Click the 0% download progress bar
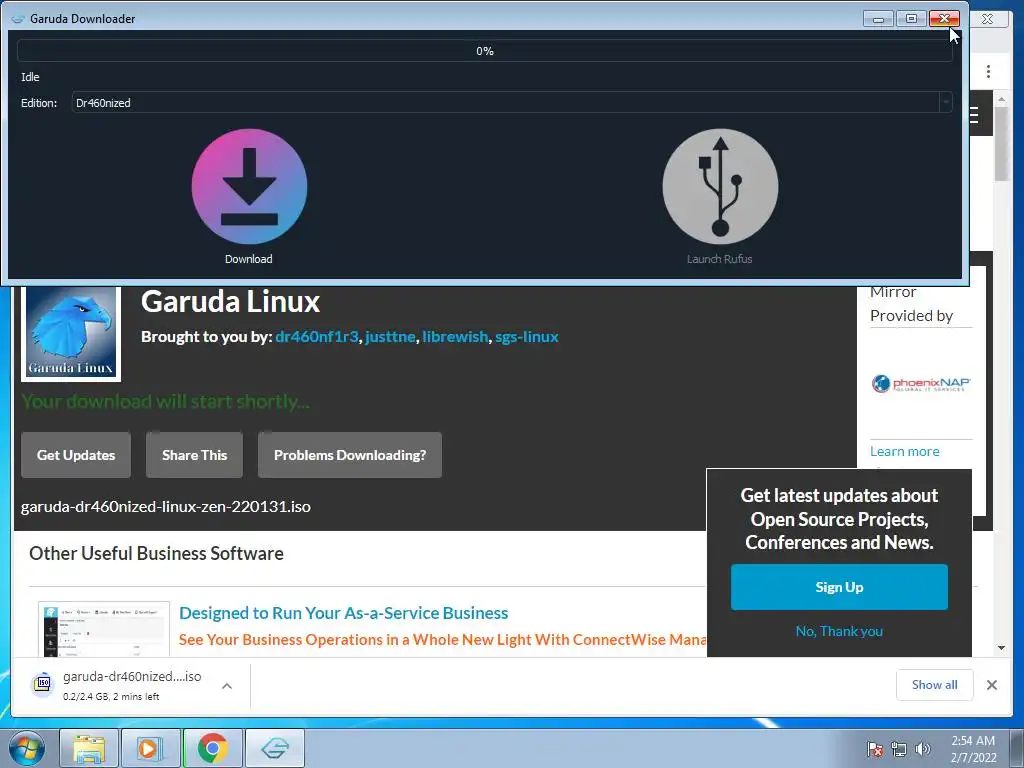Viewport: 1024px width, 768px height. pos(485,51)
